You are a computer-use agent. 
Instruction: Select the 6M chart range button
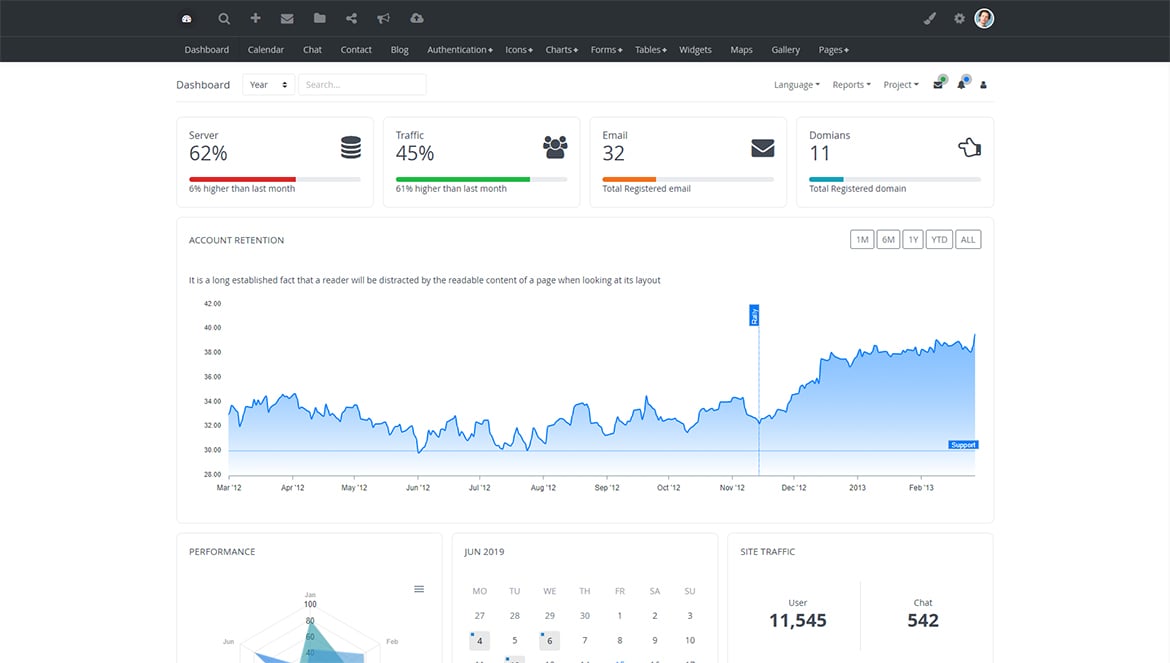[x=888, y=239]
